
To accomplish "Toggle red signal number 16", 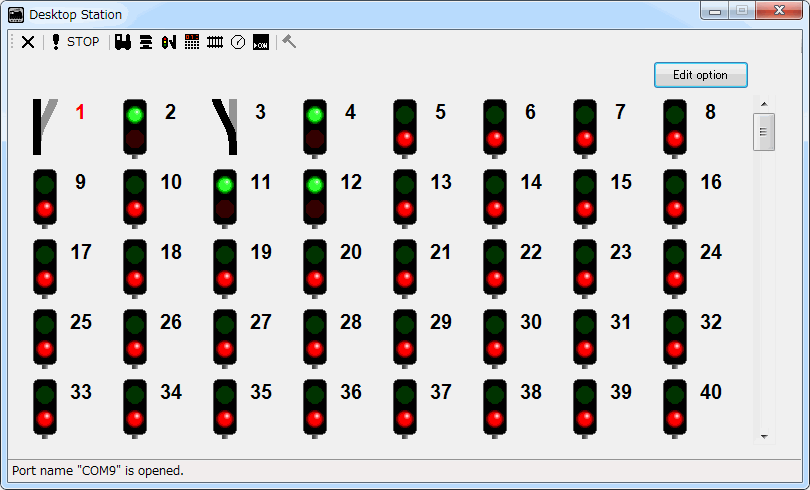I will pyautogui.click(x=675, y=198).
